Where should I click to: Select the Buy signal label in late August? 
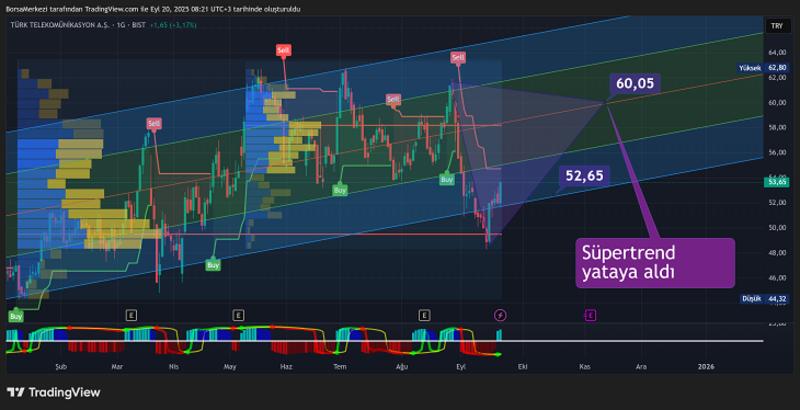coord(447,180)
